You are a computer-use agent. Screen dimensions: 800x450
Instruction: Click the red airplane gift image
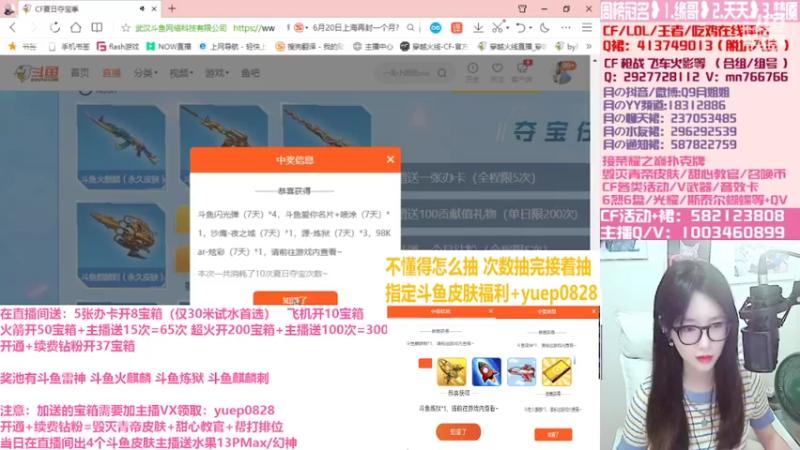pyautogui.click(x=521, y=371)
